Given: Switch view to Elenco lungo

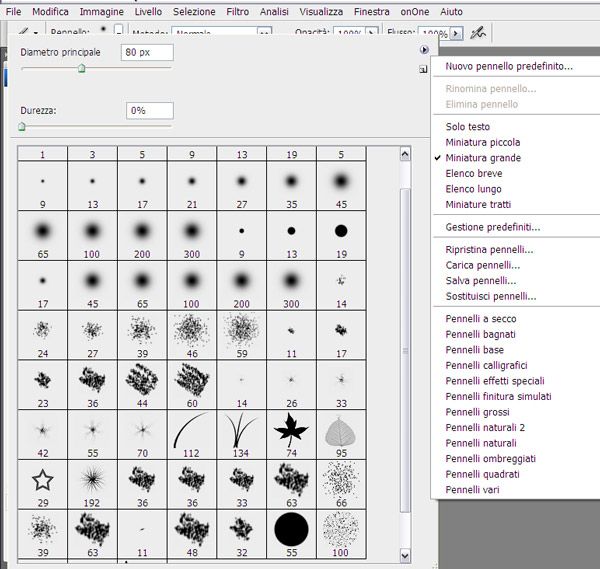Looking at the screenshot, I should (x=473, y=189).
